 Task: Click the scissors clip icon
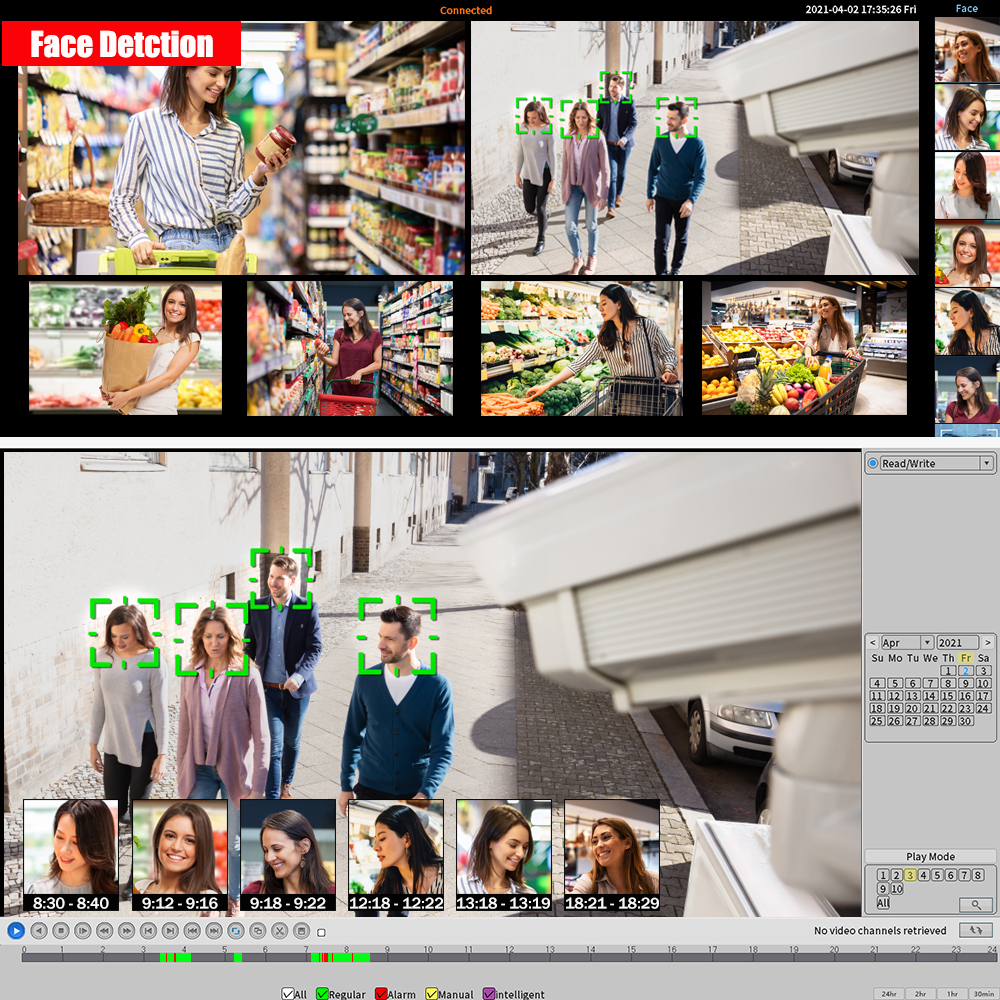pyautogui.click(x=280, y=930)
